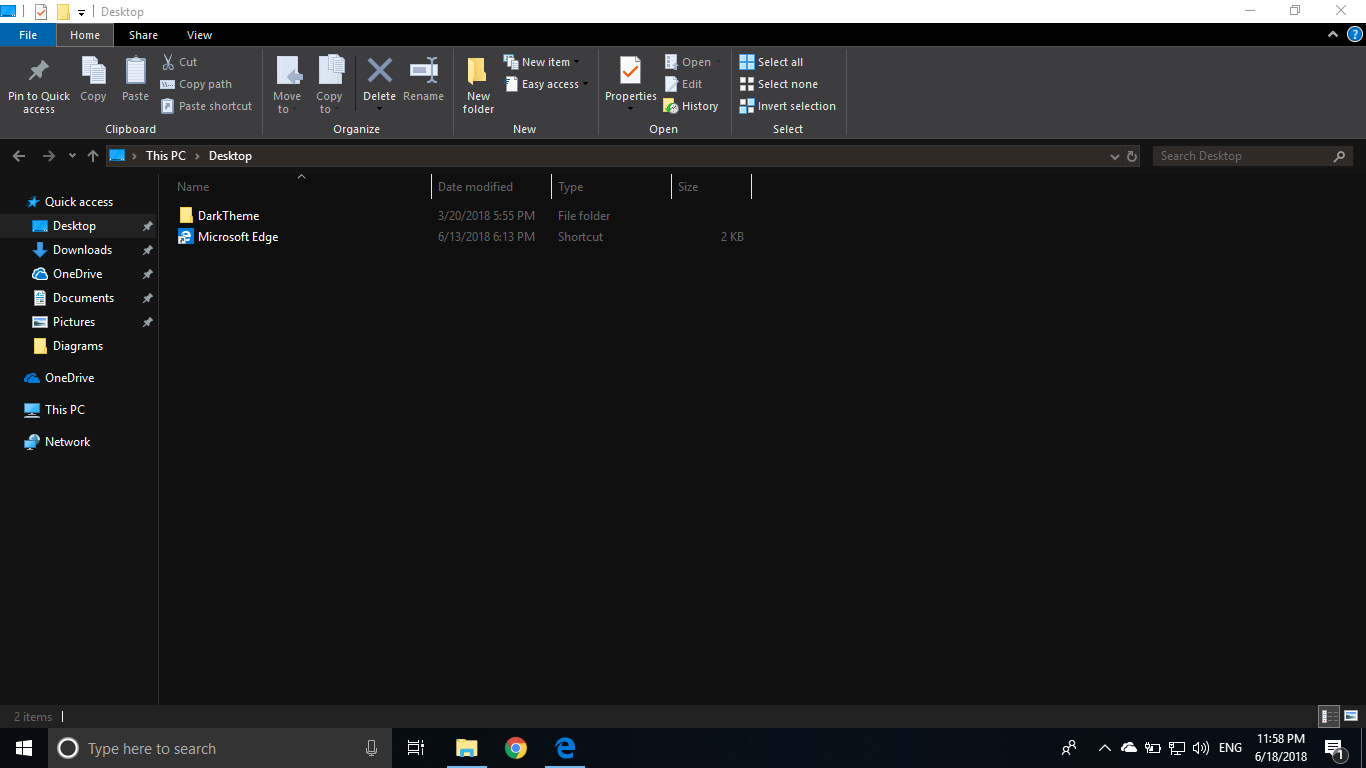1366x768 pixels.
Task: Open Task View on taskbar
Action: pos(416,748)
